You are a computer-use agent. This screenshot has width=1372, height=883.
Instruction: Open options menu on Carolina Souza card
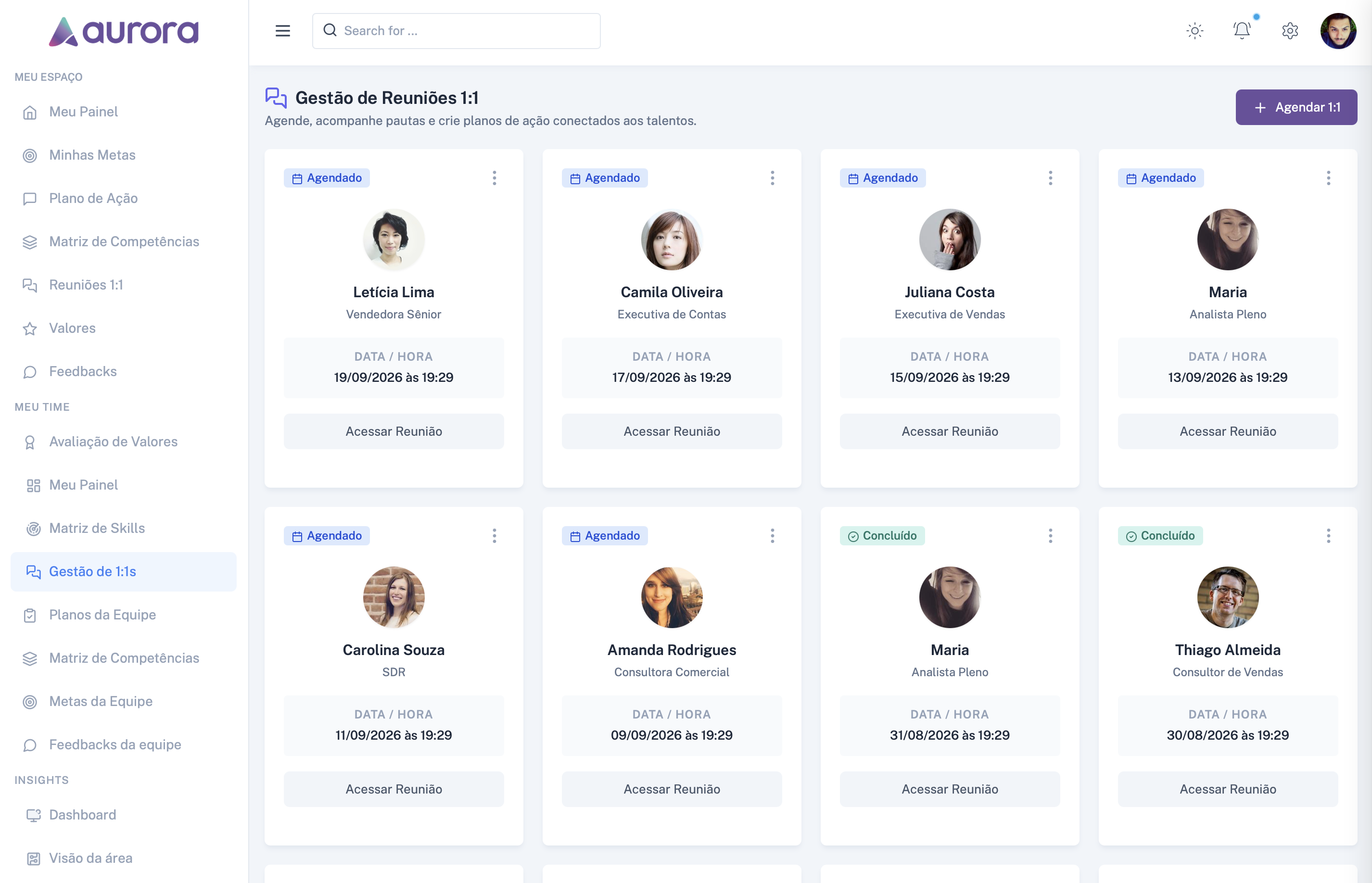pyautogui.click(x=495, y=536)
